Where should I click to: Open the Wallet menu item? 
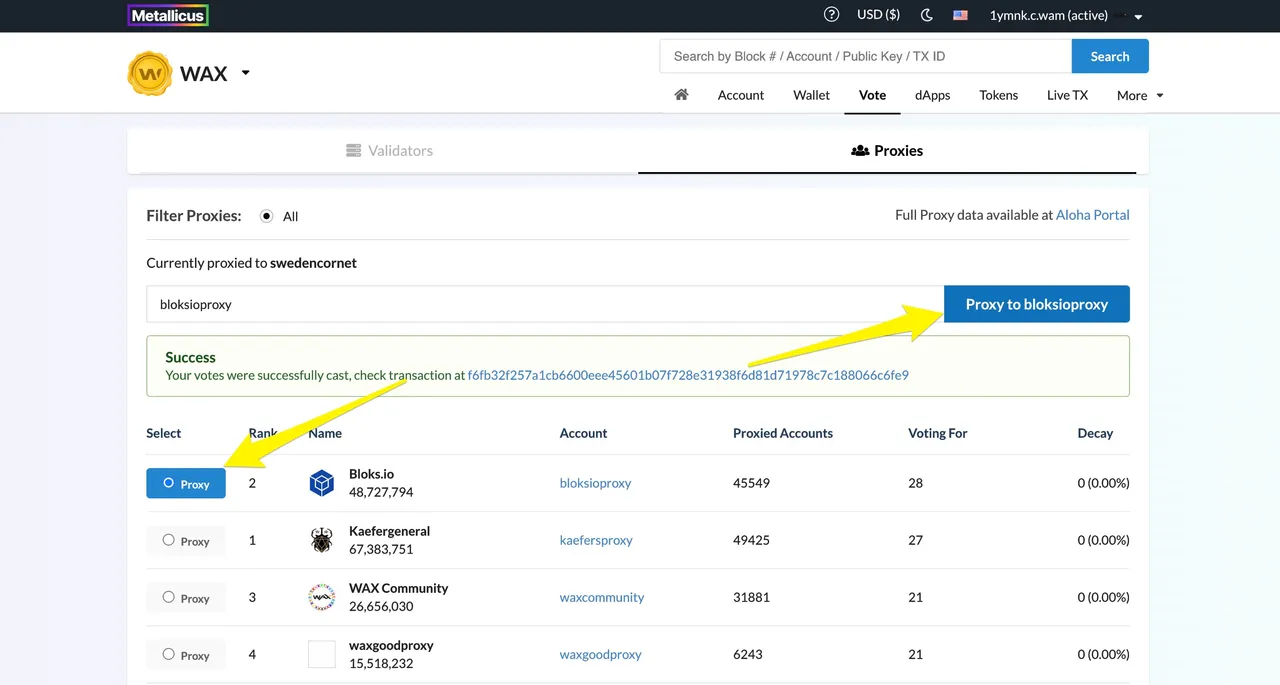point(812,95)
